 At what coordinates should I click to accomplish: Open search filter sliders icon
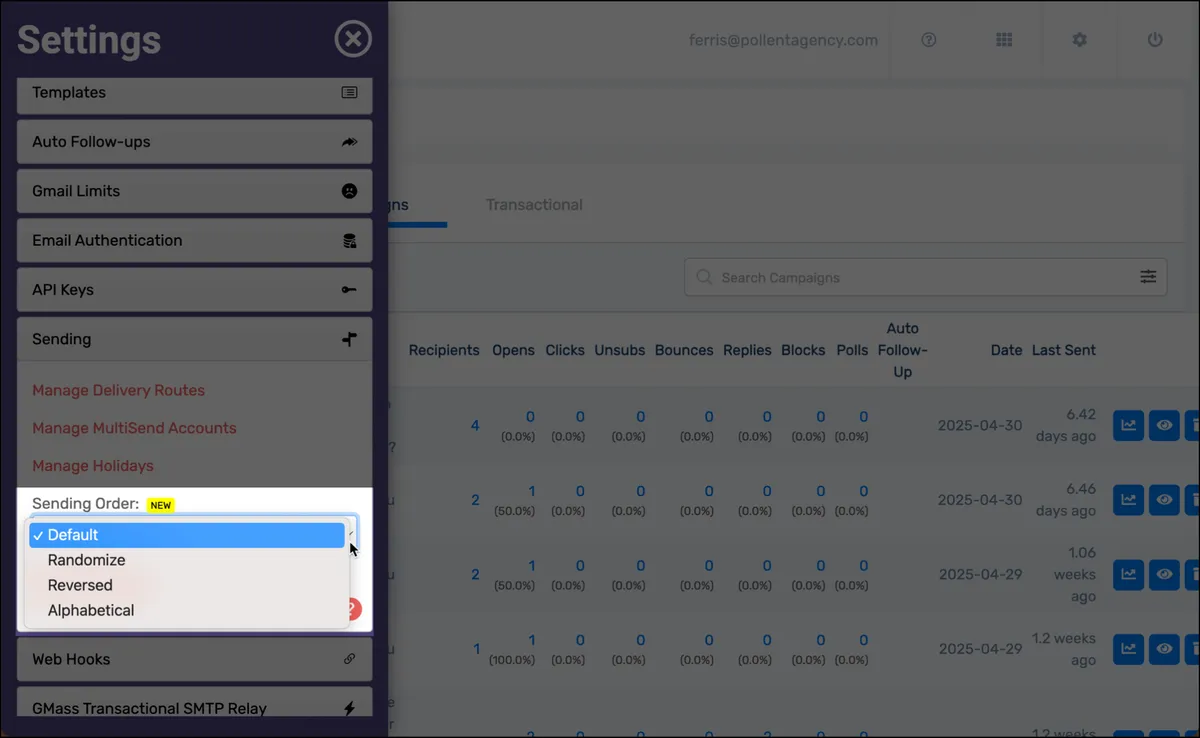click(1148, 277)
